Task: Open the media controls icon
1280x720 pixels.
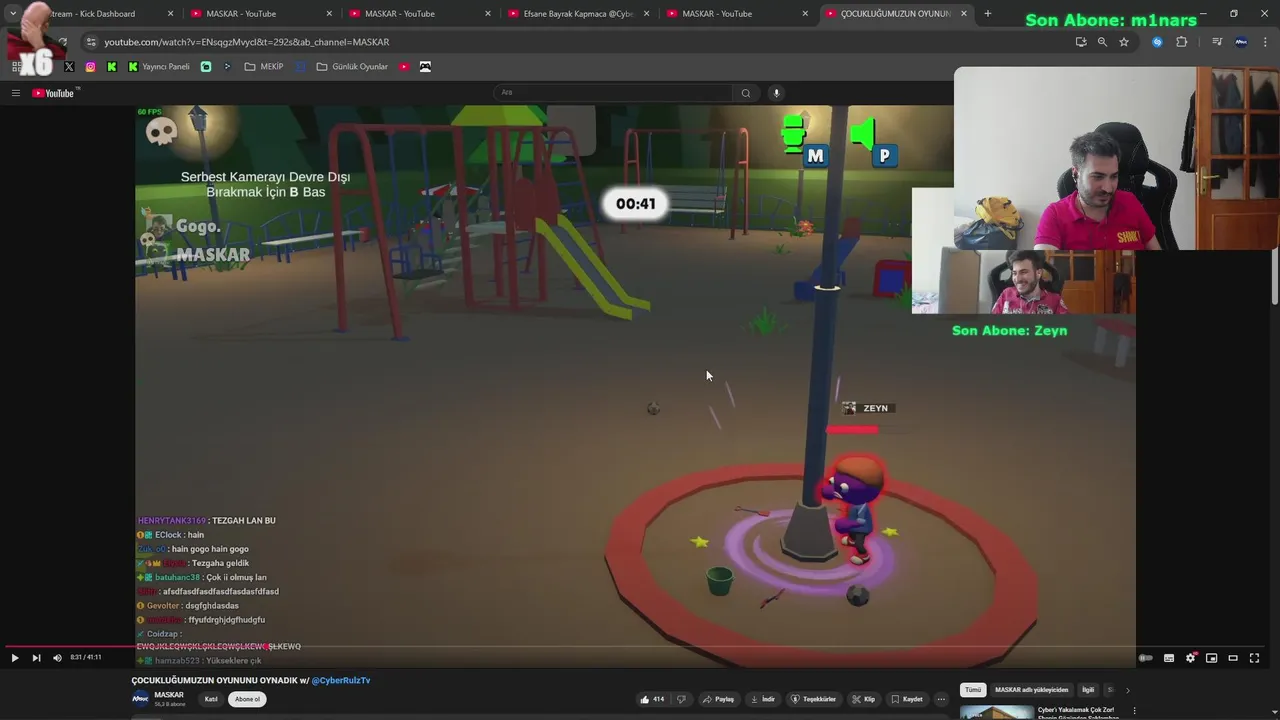Action: click(x=1217, y=42)
